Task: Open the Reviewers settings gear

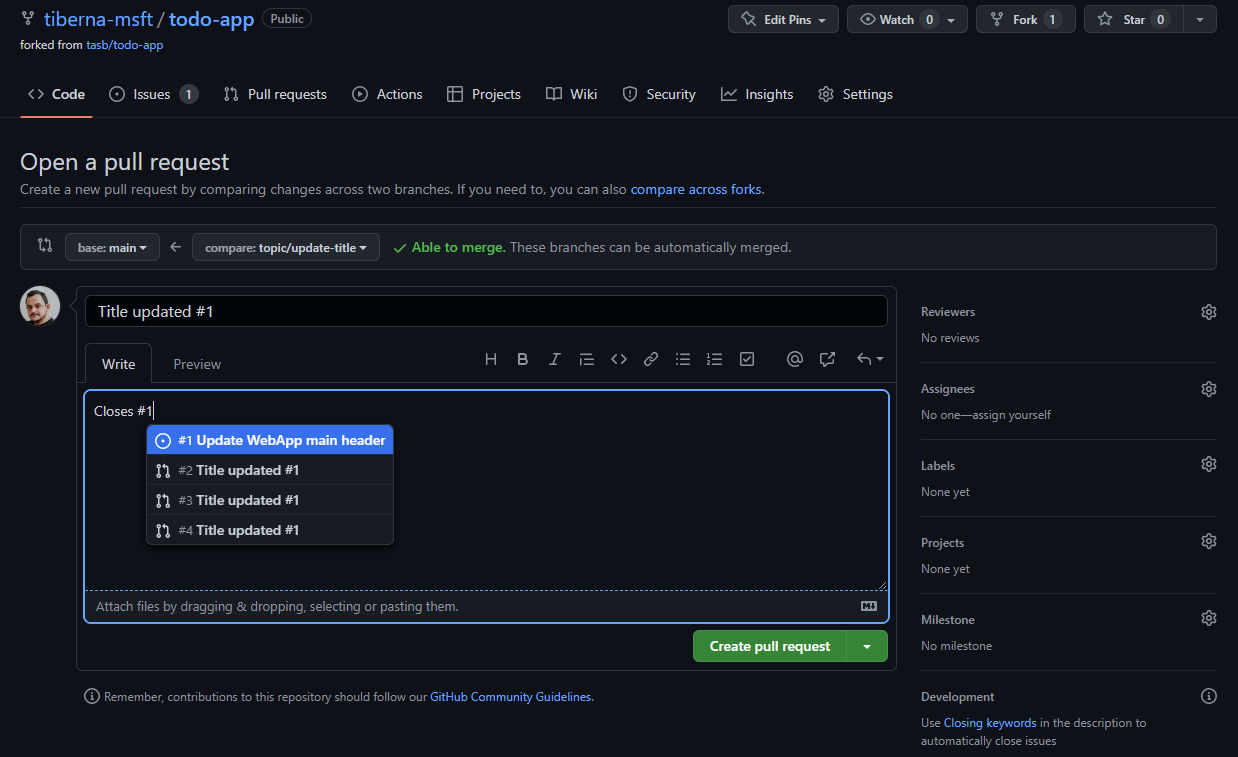Action: click(x=1208, y=311)
